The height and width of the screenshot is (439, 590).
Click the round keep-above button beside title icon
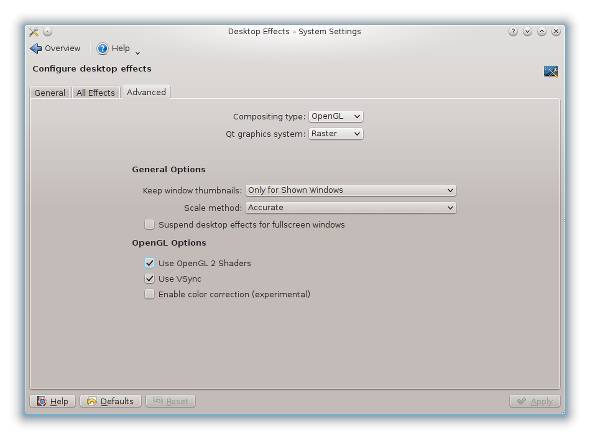point(48,32)
